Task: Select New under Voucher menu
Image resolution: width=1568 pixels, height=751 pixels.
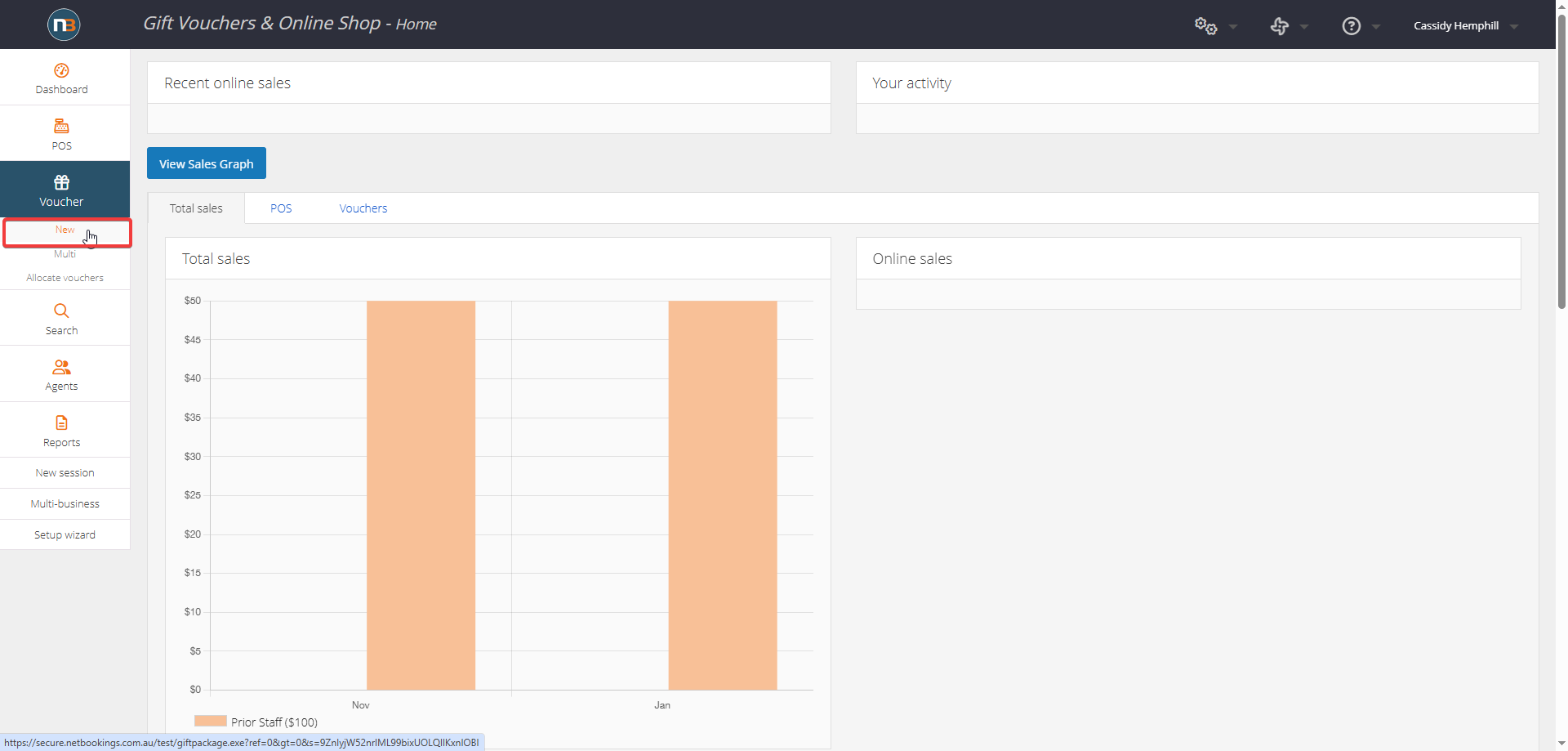Action: (x=65, y=230)
